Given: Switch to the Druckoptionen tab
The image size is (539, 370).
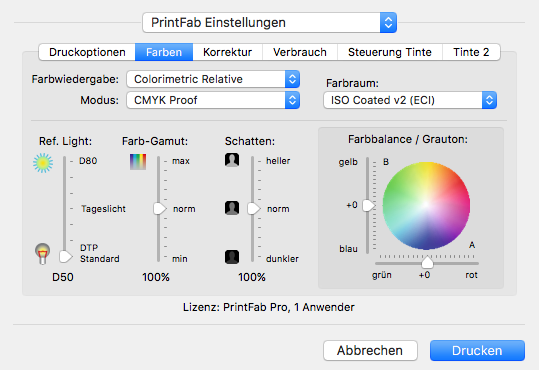Looking at the screenshot, I should tap(87, 52).
